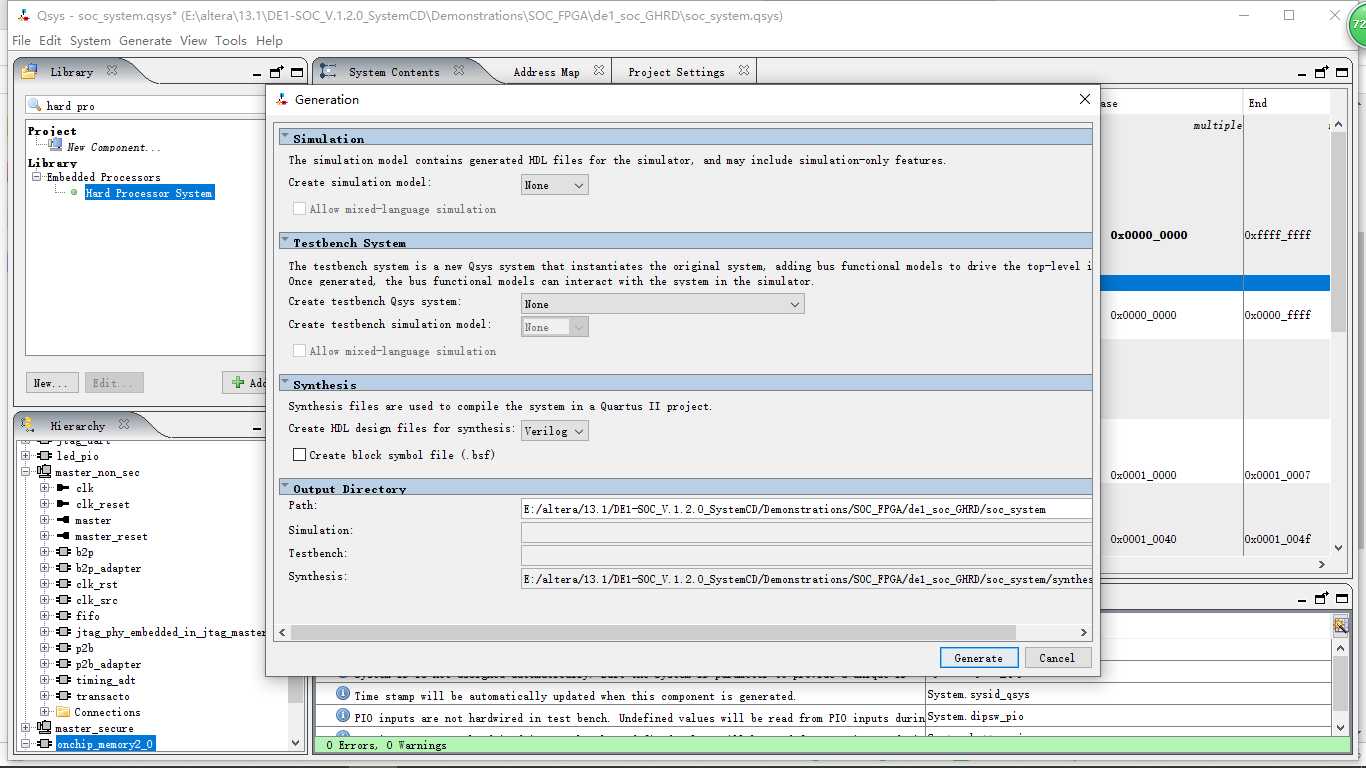
Task: Open the Create HDL design files dropdown
Action: (x=555, y=431)
